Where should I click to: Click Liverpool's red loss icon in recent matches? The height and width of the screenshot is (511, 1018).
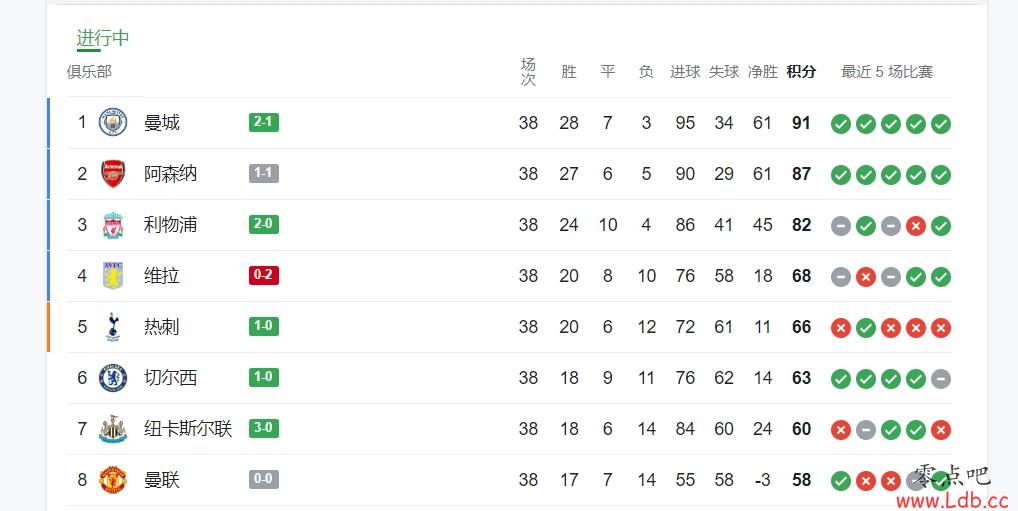[916, 226]
